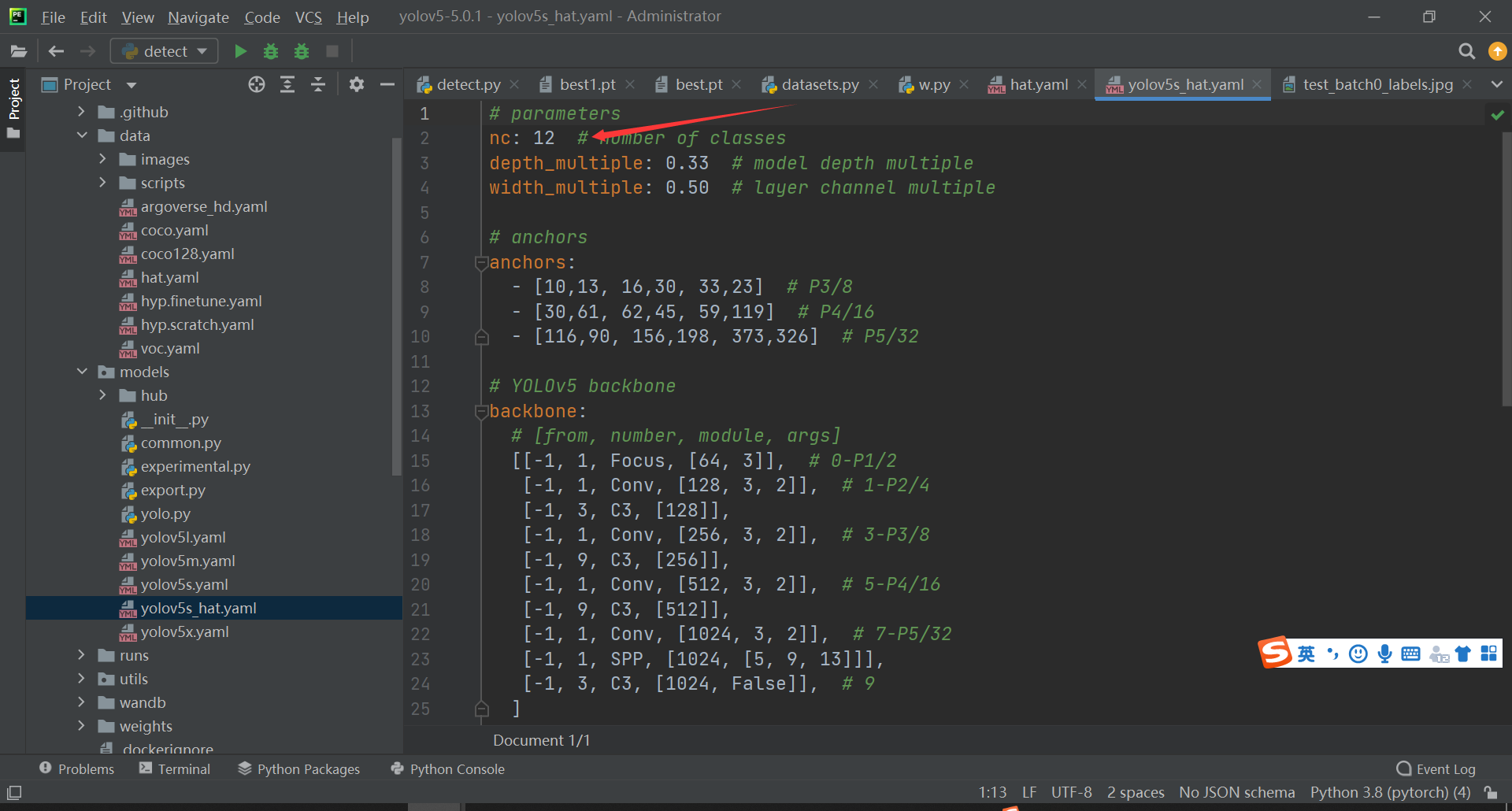Expand the hub folder
Viewport: 1512px width, 811px height.
pos(102,395)
